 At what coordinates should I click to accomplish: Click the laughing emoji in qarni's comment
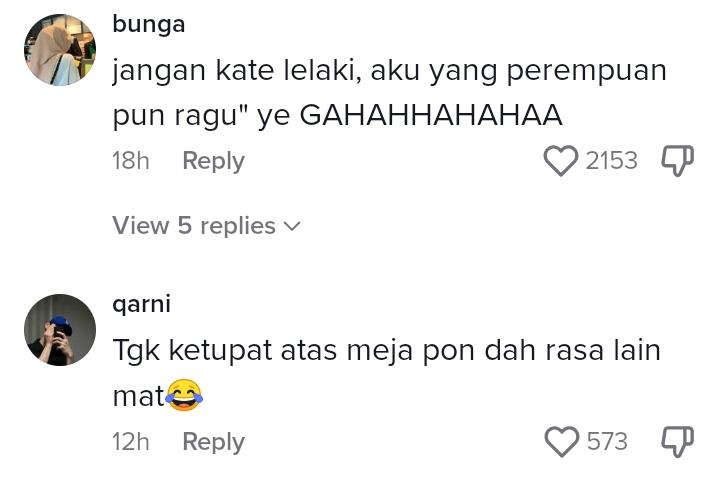[184, 397]
